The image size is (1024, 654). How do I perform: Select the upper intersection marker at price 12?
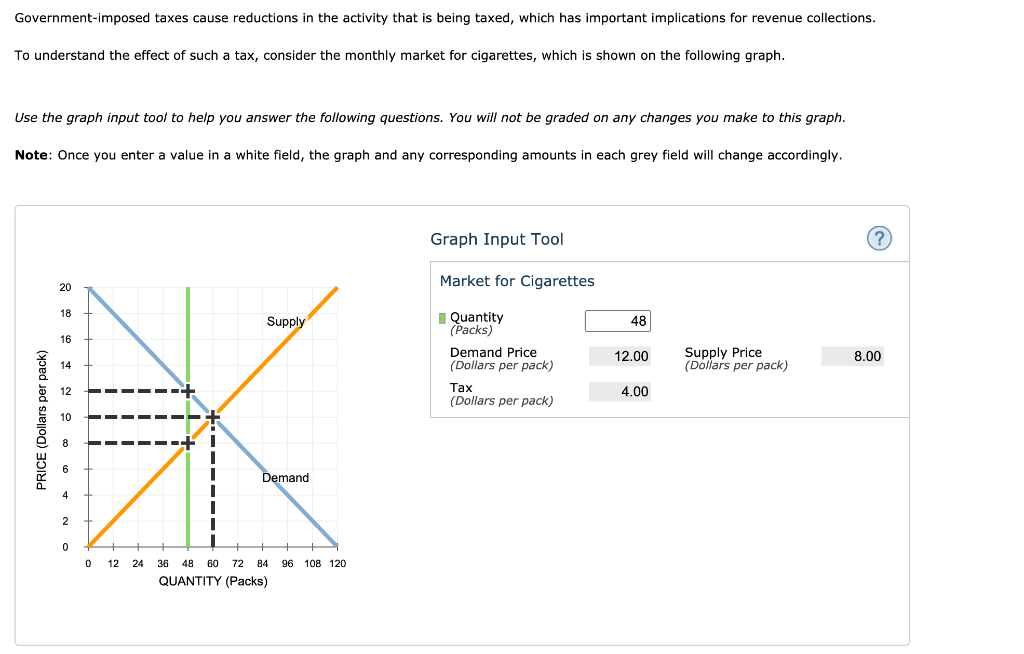pyautogui.click(x=187, y=392)
